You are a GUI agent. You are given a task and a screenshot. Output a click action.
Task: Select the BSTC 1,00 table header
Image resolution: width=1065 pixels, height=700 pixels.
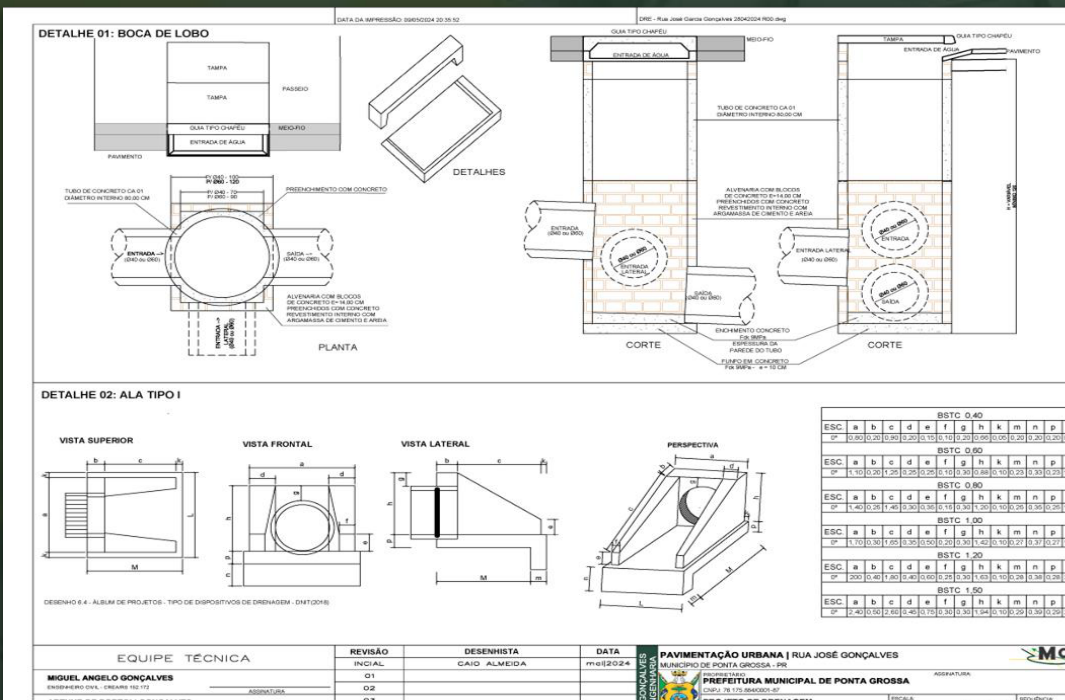click(959, 520)
